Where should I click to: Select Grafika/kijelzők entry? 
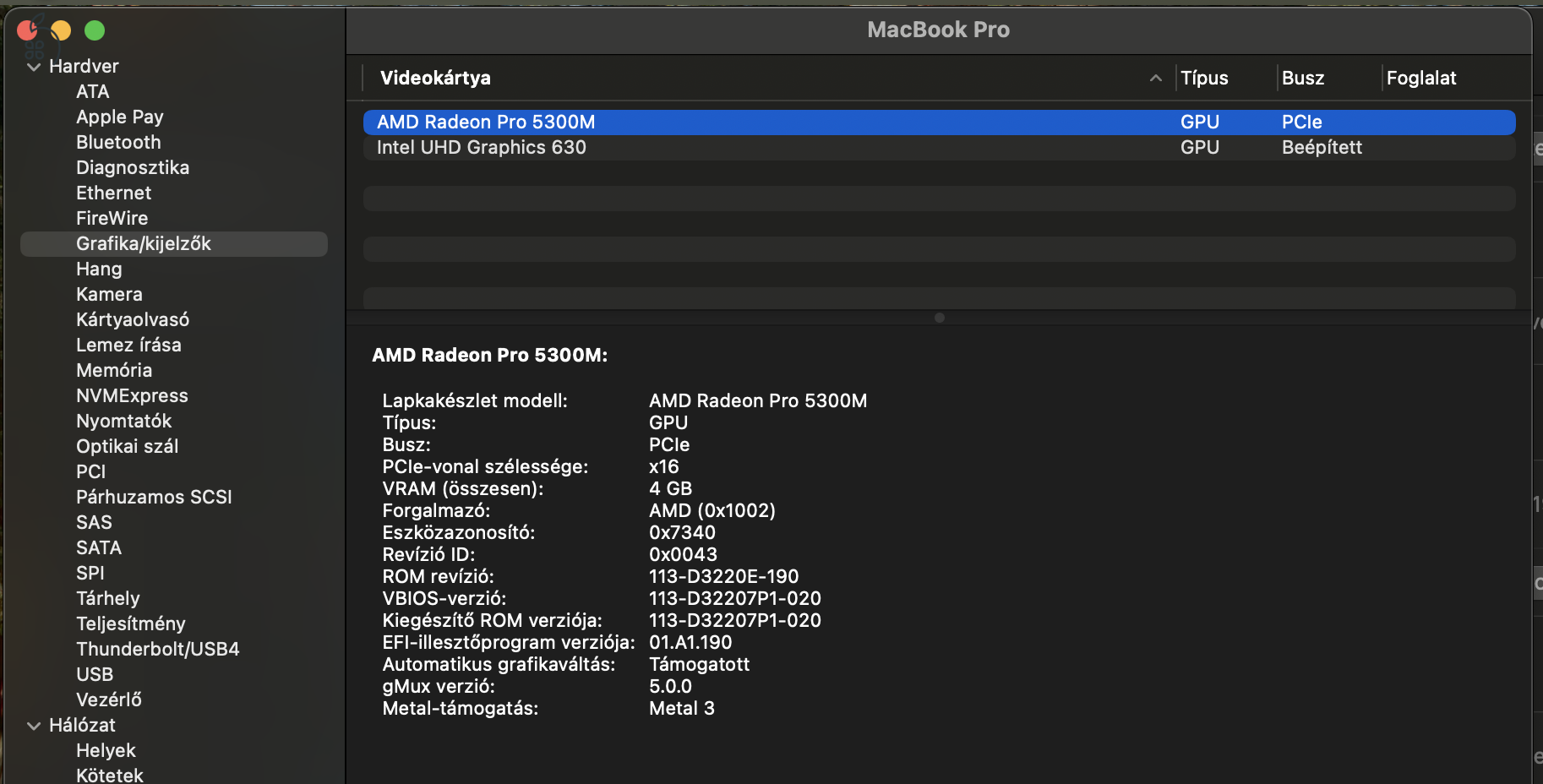point(174,244)
